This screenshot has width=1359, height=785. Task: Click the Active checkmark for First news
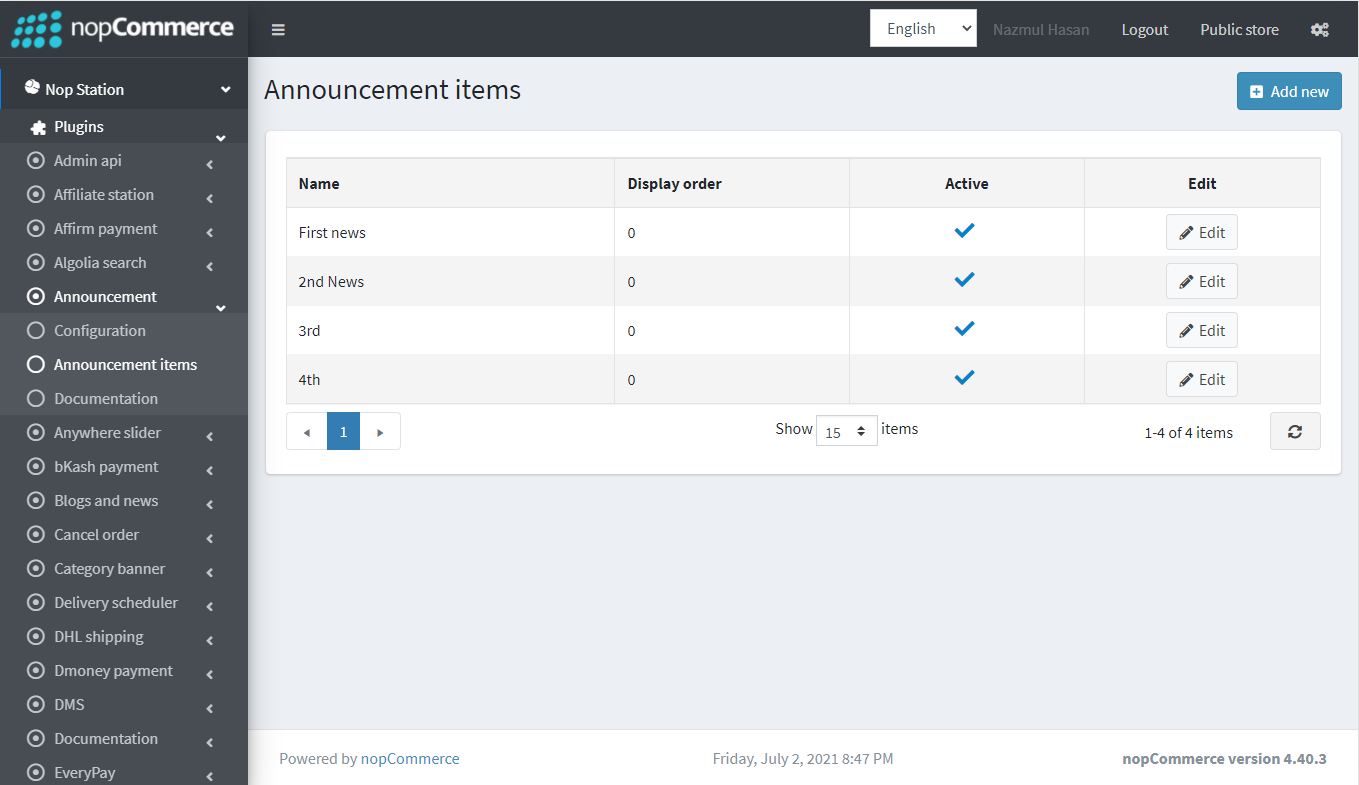coord(964,231)
